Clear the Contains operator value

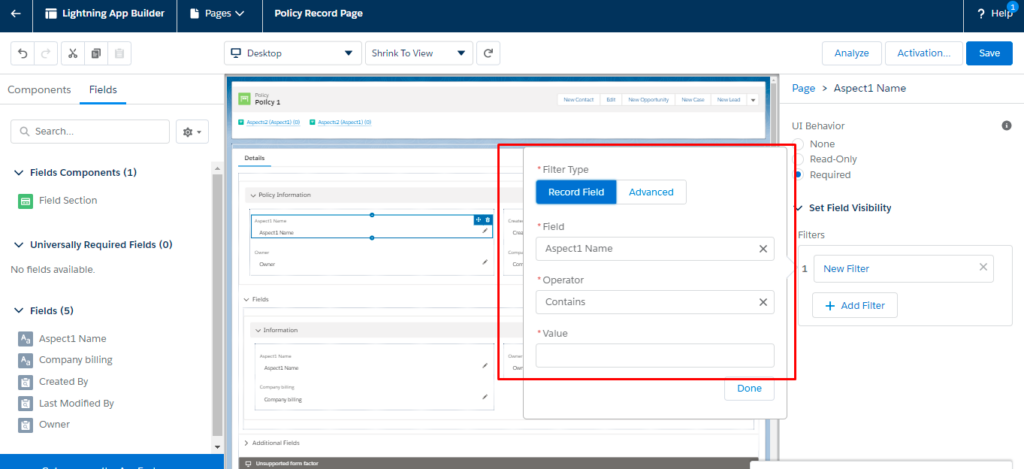click(762, 302)
